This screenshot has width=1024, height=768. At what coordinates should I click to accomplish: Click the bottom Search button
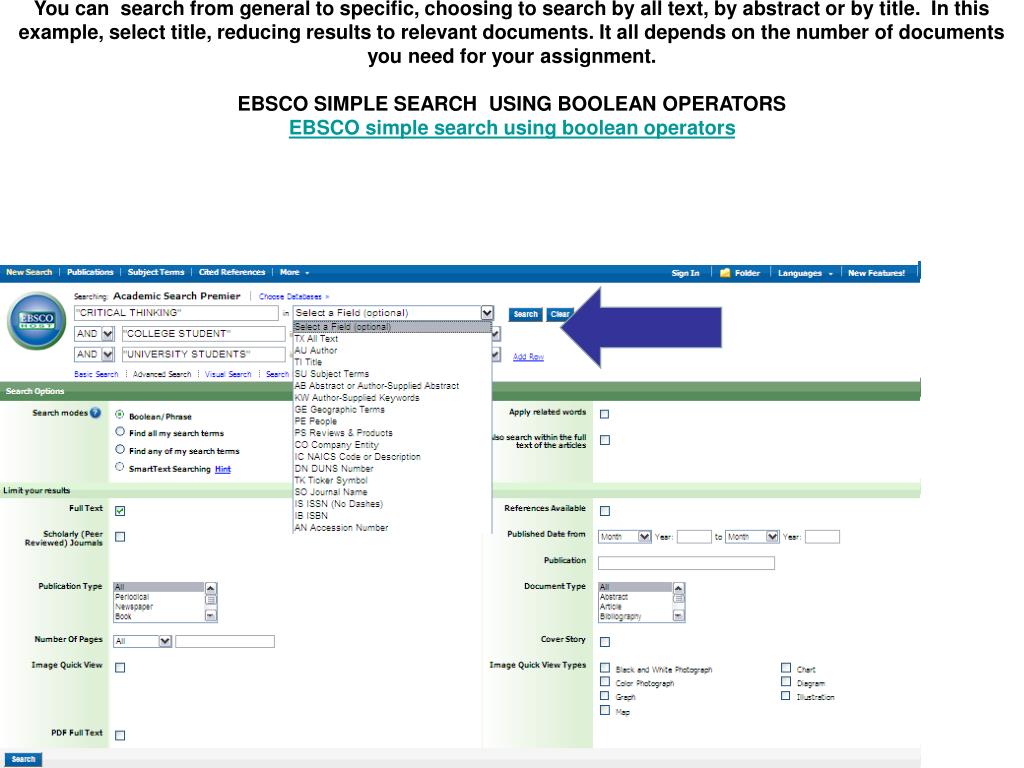click(x=23, y=760)
